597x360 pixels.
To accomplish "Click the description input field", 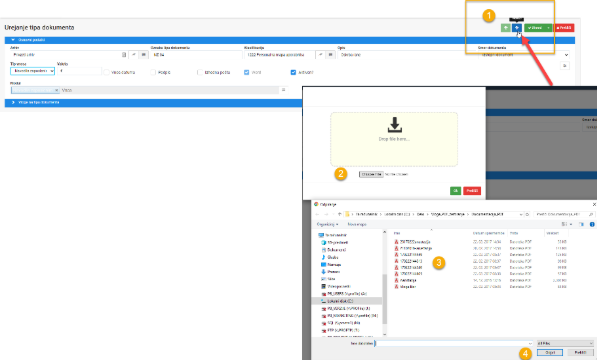I will pyautogui.click(x=407, y=55).
